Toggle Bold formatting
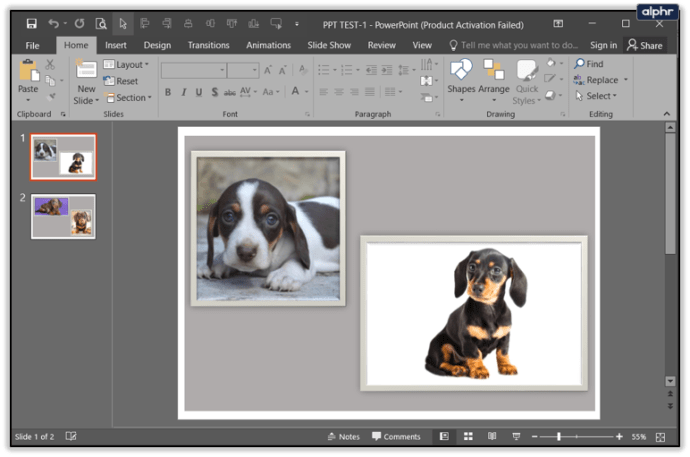The height and width of the screenshot is (457, 690). (168, 93)
